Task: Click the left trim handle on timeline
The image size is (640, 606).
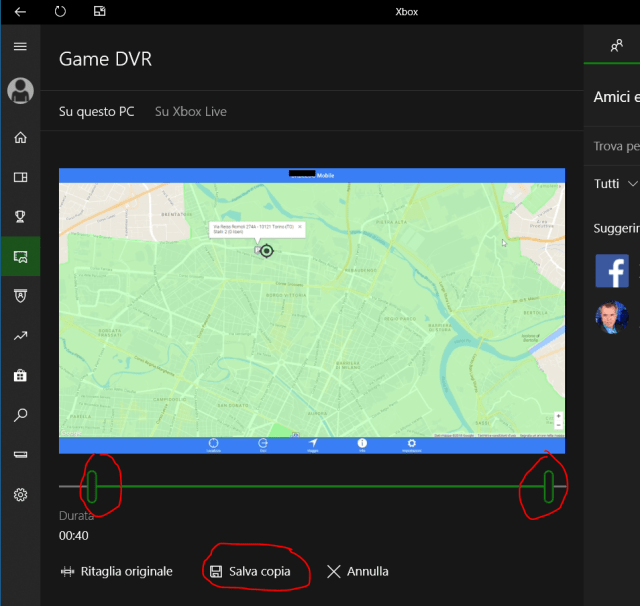Action: point(91,486)
